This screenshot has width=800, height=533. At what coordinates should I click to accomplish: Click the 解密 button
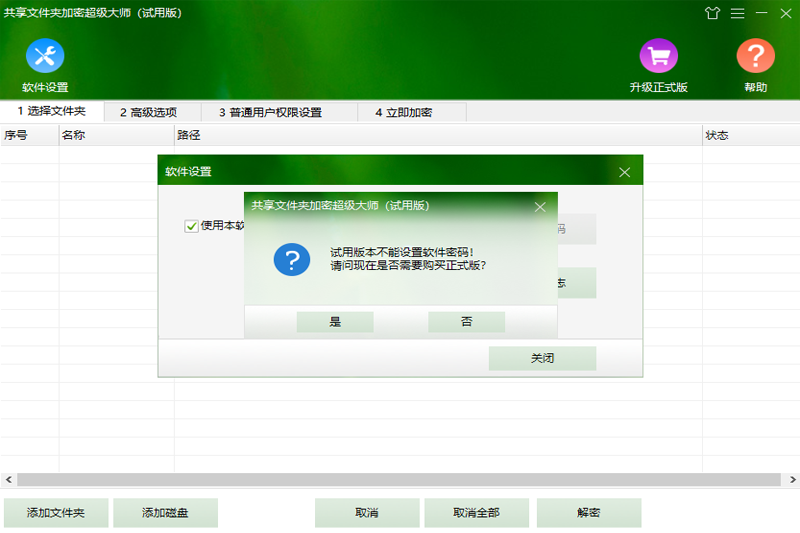point(588,513)
